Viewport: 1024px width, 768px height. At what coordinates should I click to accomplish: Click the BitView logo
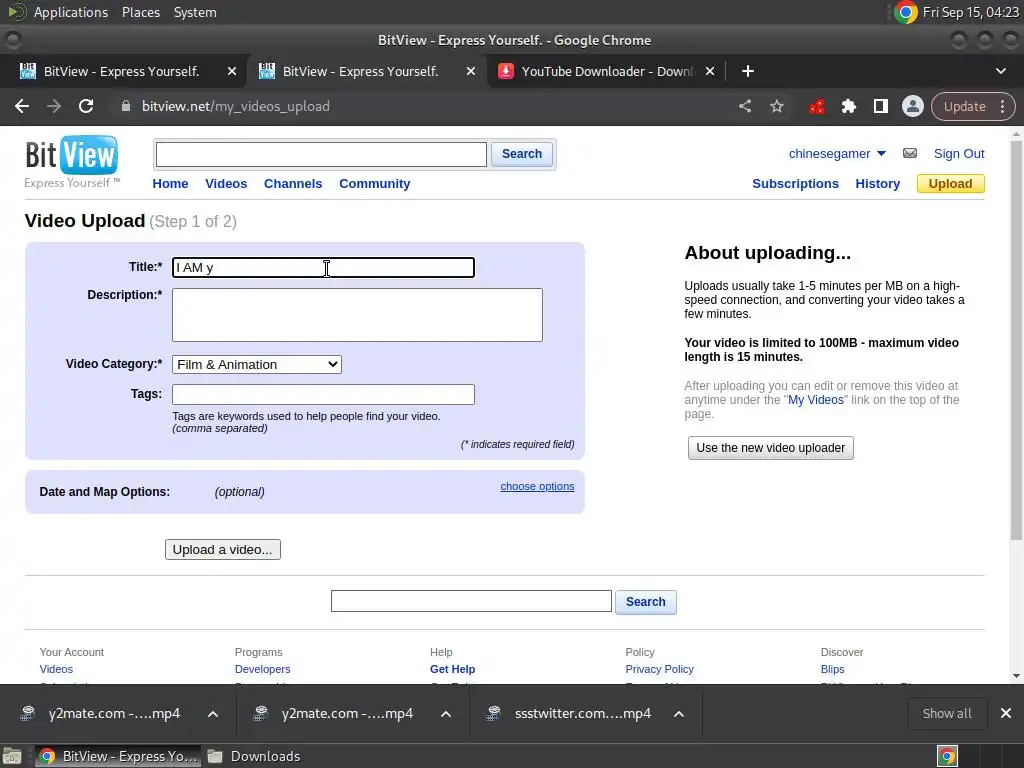tap(72, 161)
